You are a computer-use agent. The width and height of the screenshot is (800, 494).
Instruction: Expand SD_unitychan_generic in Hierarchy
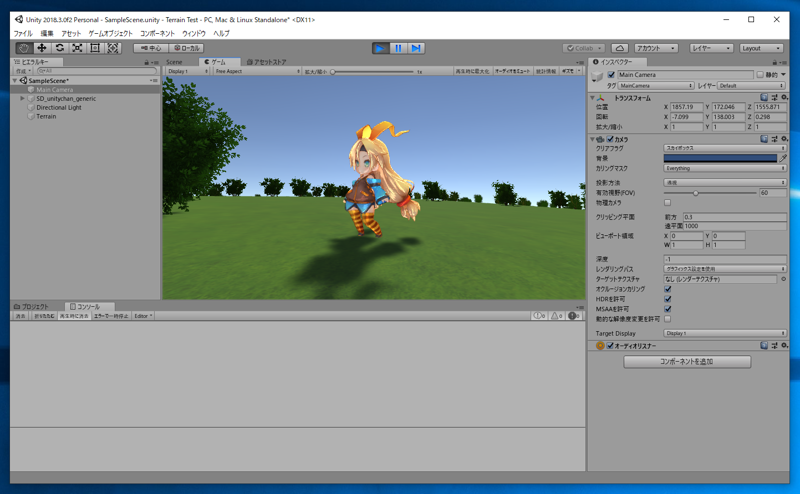click(22, 98)
